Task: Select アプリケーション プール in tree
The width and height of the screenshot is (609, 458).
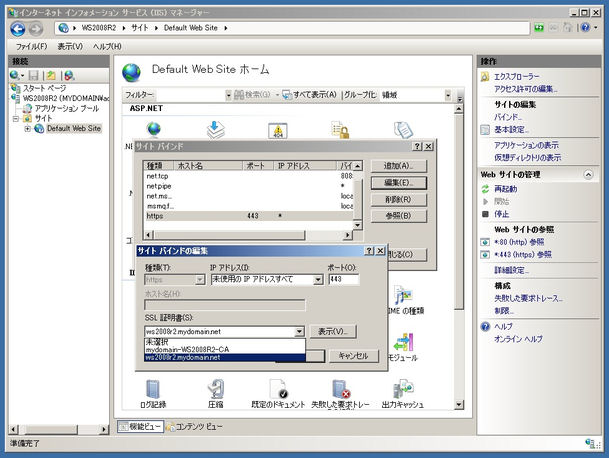Action: [x=67, y=108]
